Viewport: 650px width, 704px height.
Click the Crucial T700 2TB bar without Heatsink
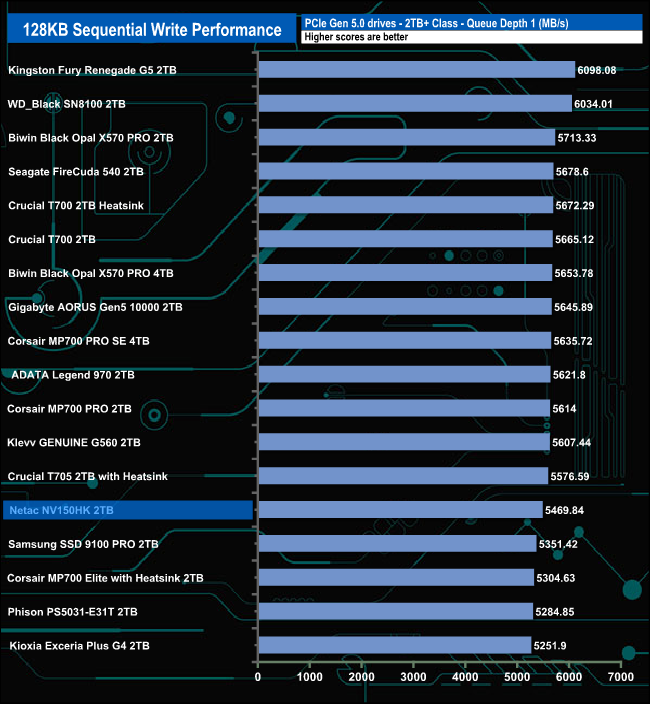click(x=406, y=239)
